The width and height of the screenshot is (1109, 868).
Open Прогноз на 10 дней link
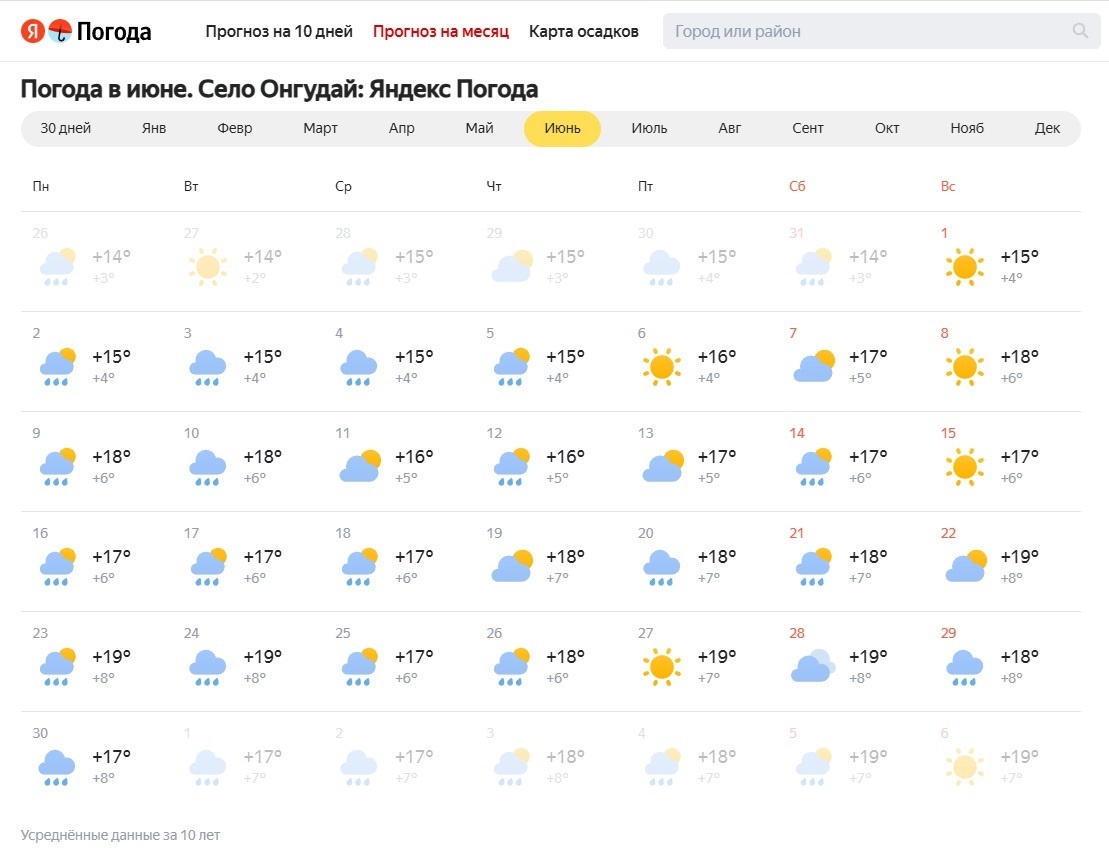(x=279, y=31)
